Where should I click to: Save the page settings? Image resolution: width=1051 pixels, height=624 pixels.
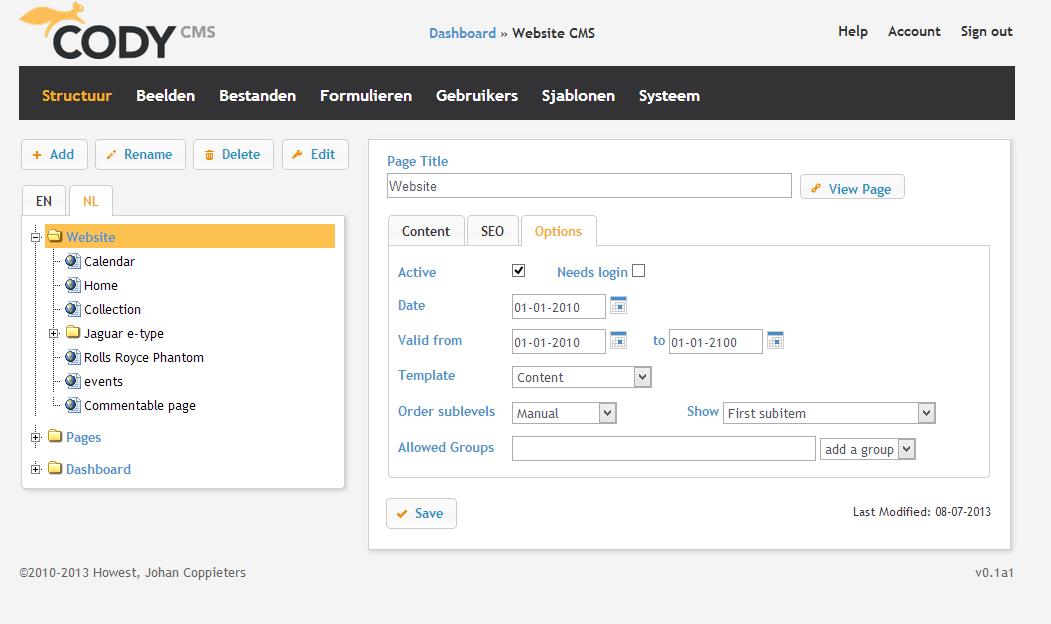(x=421, y=513)
